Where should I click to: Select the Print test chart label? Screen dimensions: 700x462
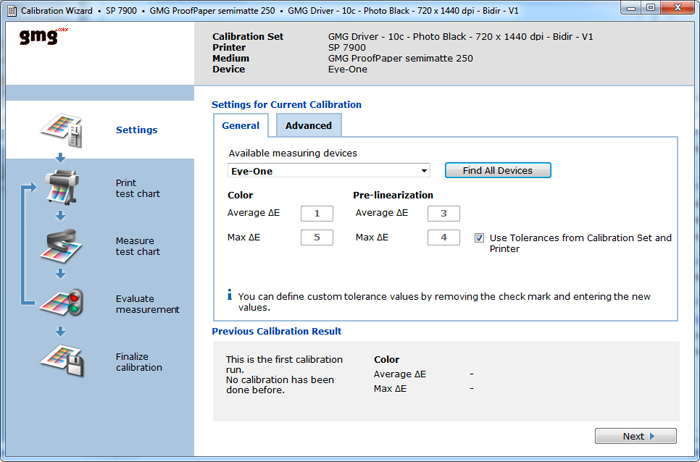138,188
